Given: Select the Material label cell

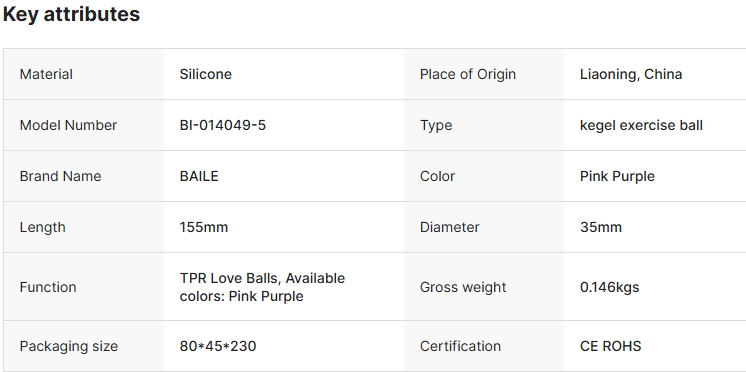Looking at the screenshot, I should [x=84, y=74].
